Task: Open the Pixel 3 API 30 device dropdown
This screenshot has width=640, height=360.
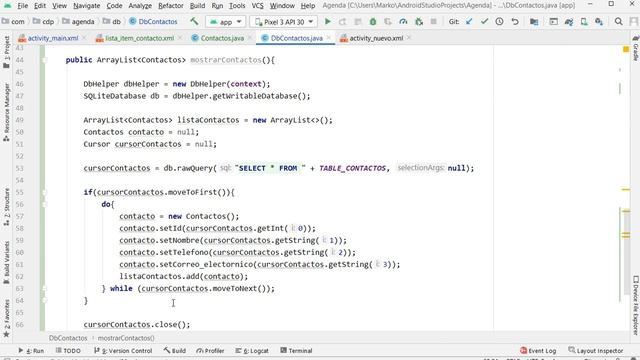Action: click(x=284, y=22)
